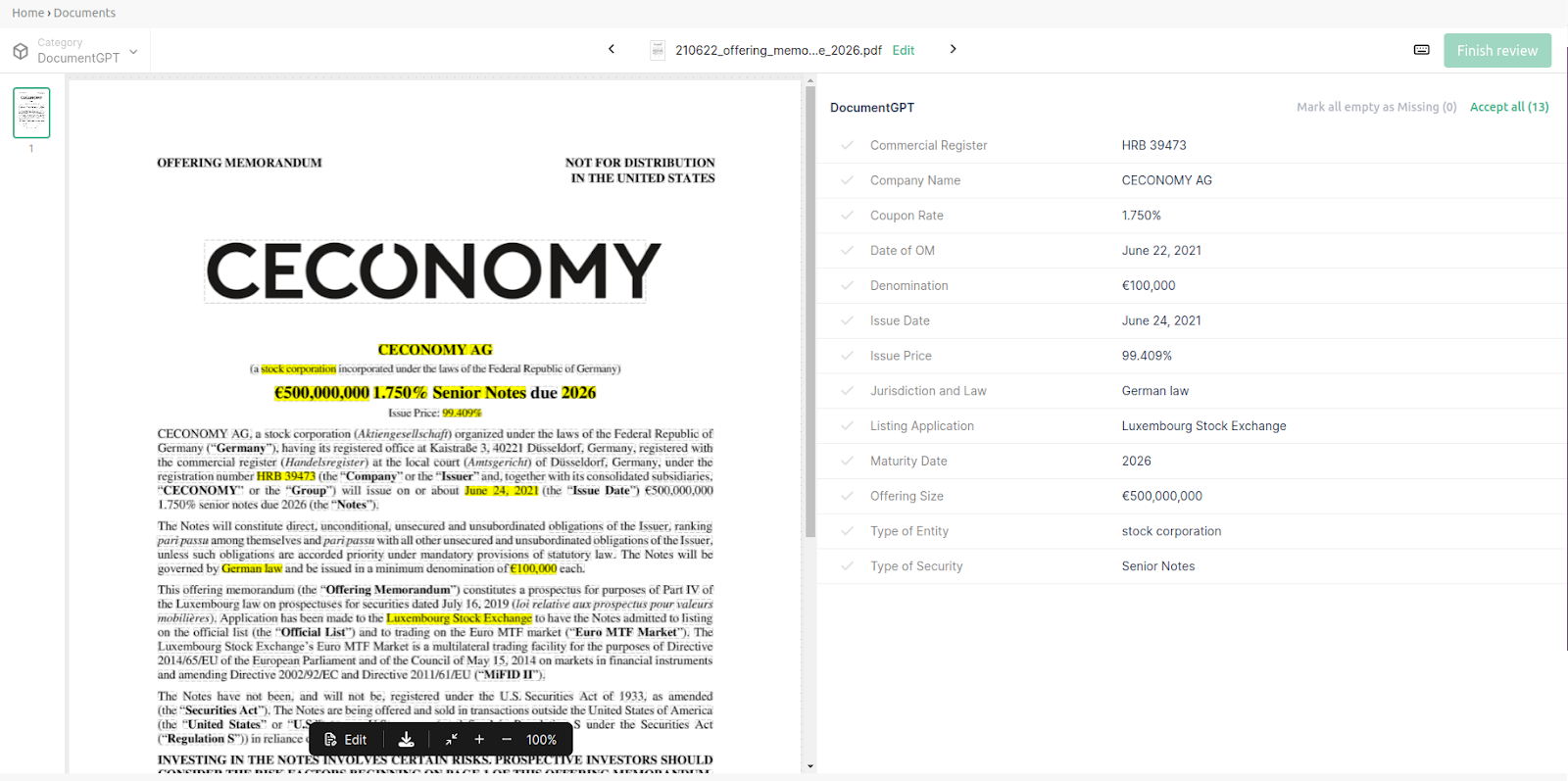The image size is (1568, 781).
Task: Select the €500,000,000 offering size value
Action: pos(1161,496)
